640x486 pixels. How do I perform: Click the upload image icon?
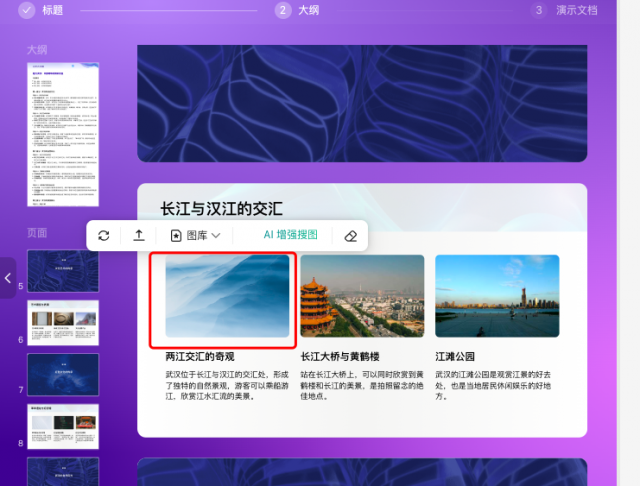[139, 236]
